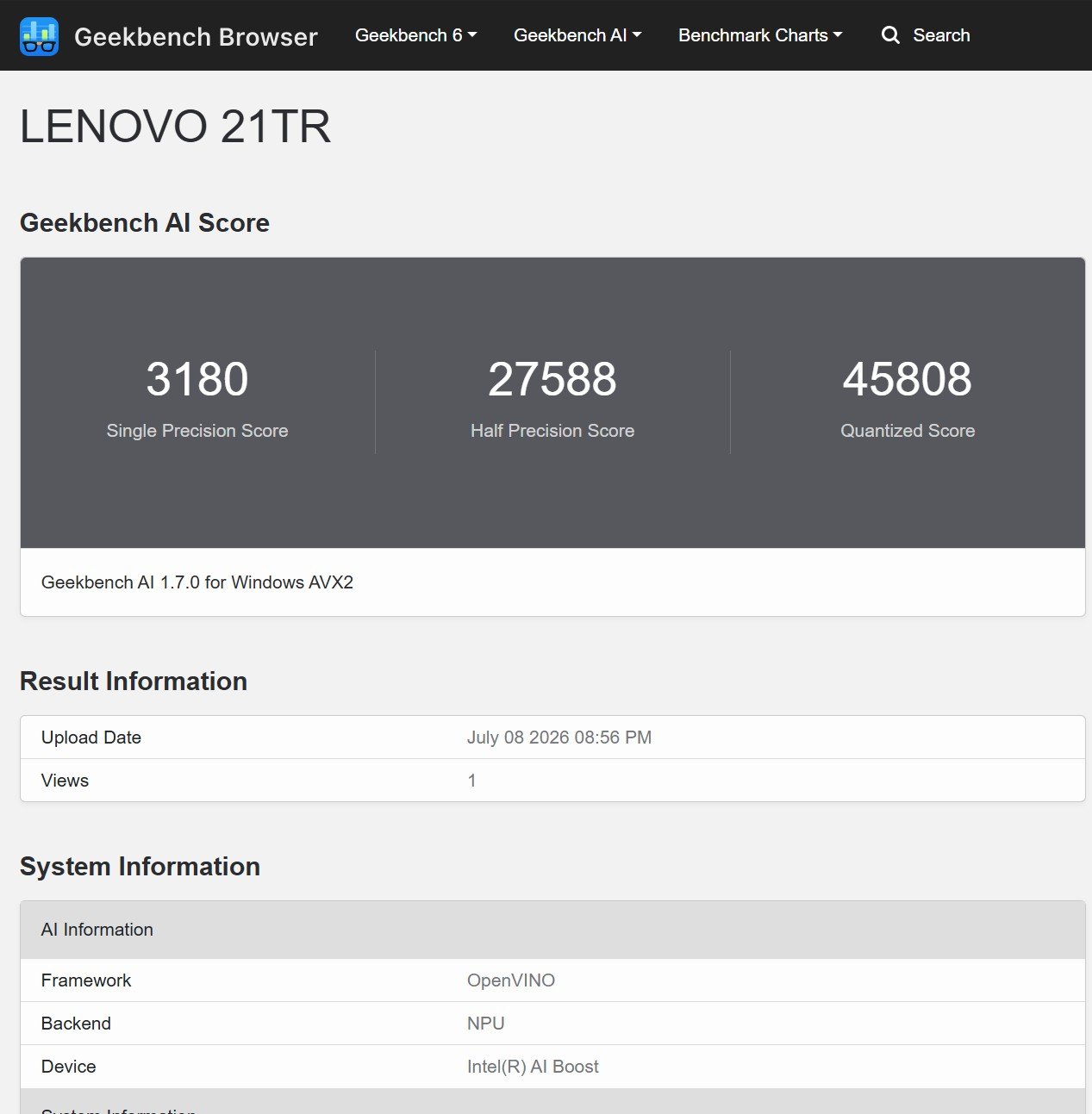Click the Upload Date label

tap(91, 737)
